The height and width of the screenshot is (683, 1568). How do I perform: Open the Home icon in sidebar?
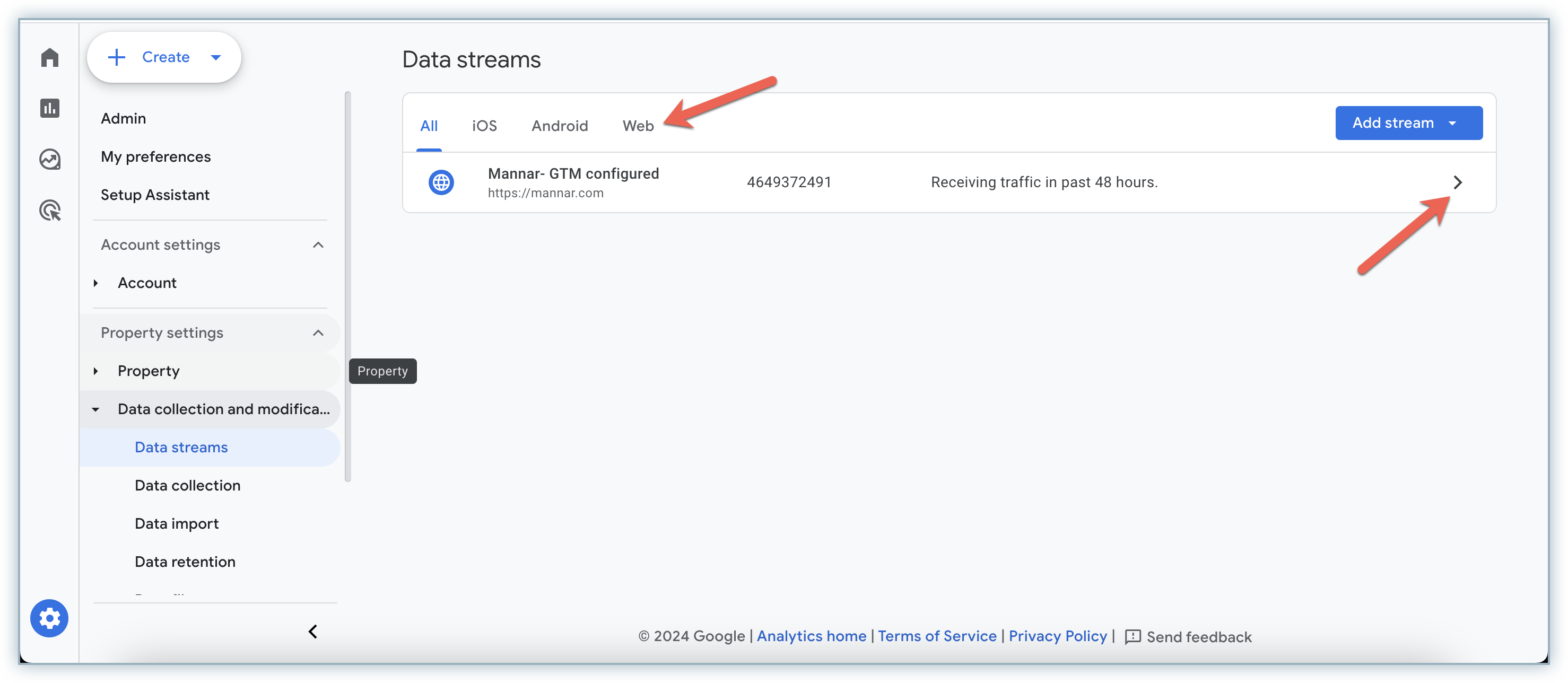coord(50,58)
